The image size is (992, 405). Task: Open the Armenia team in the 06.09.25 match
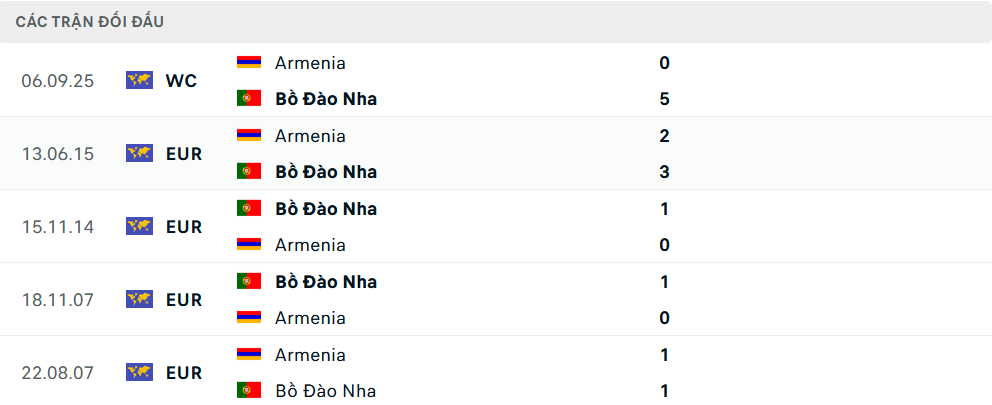pos(310,62)
